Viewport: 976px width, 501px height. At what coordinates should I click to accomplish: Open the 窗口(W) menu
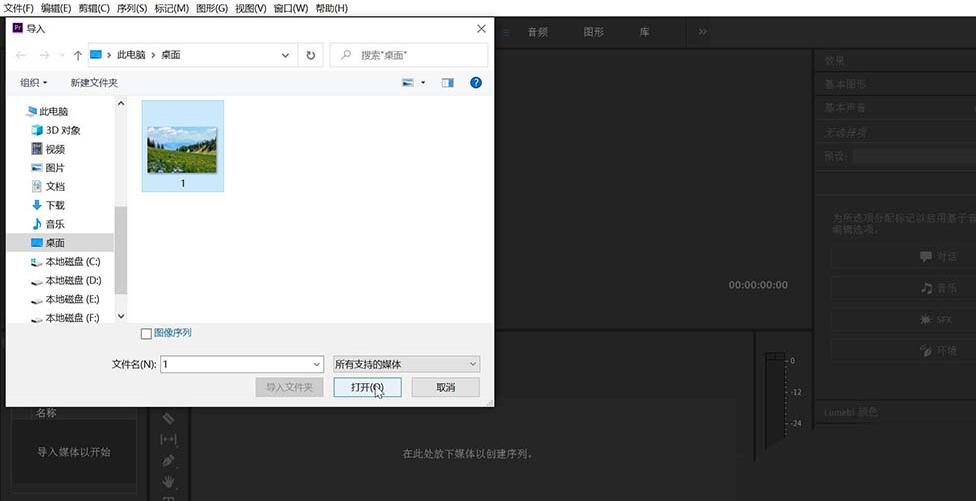pyautogui.click(x=291, y=8)
